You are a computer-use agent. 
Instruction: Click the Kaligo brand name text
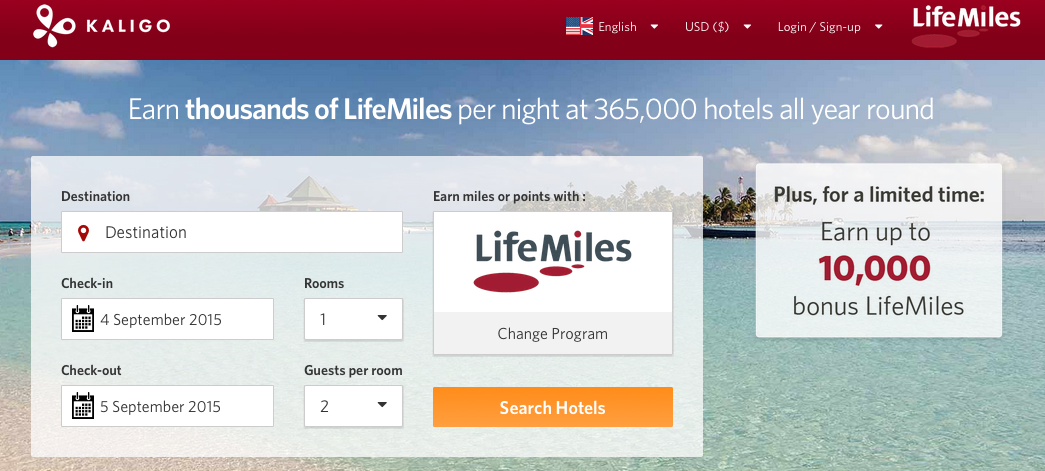tap(128, 27)
